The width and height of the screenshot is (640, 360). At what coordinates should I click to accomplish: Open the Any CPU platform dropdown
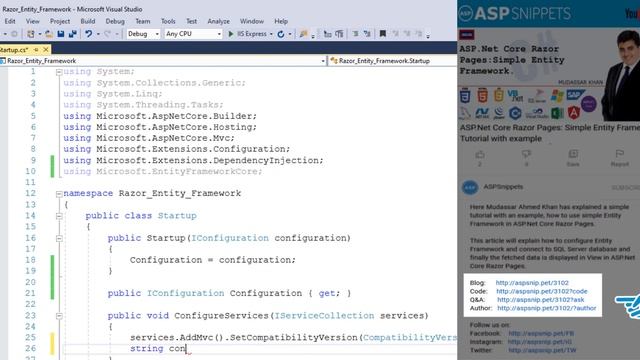click(193, 34)
